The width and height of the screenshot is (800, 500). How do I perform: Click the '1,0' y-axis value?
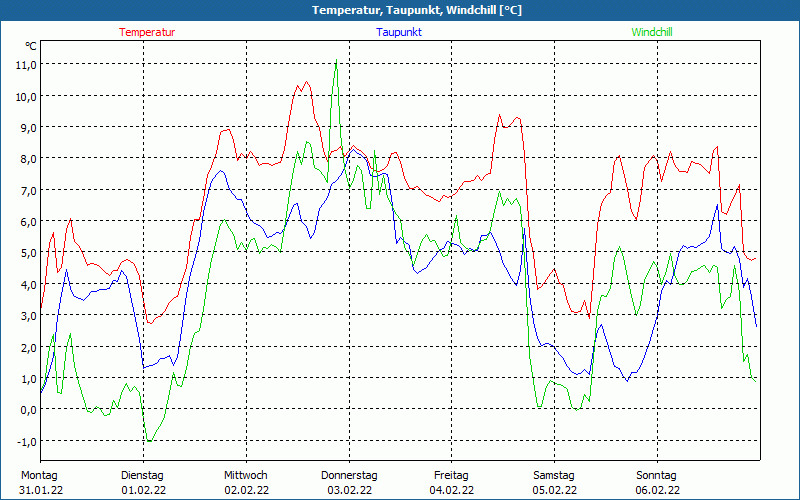click(29, 379)
